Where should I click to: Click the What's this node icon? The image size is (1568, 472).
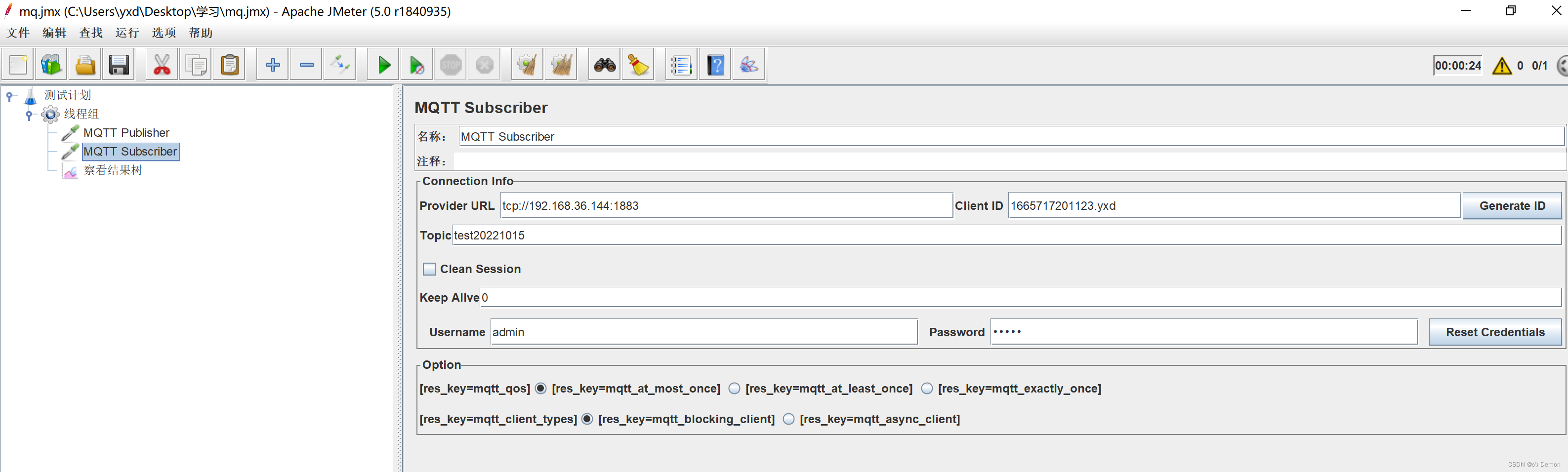pos(749,65)
